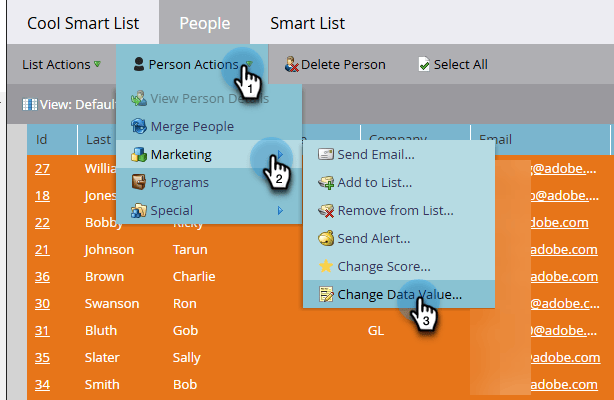Viewport: 614px width, 400px height.
Task: Open person Id 22 link
Action: click(42, 223)
